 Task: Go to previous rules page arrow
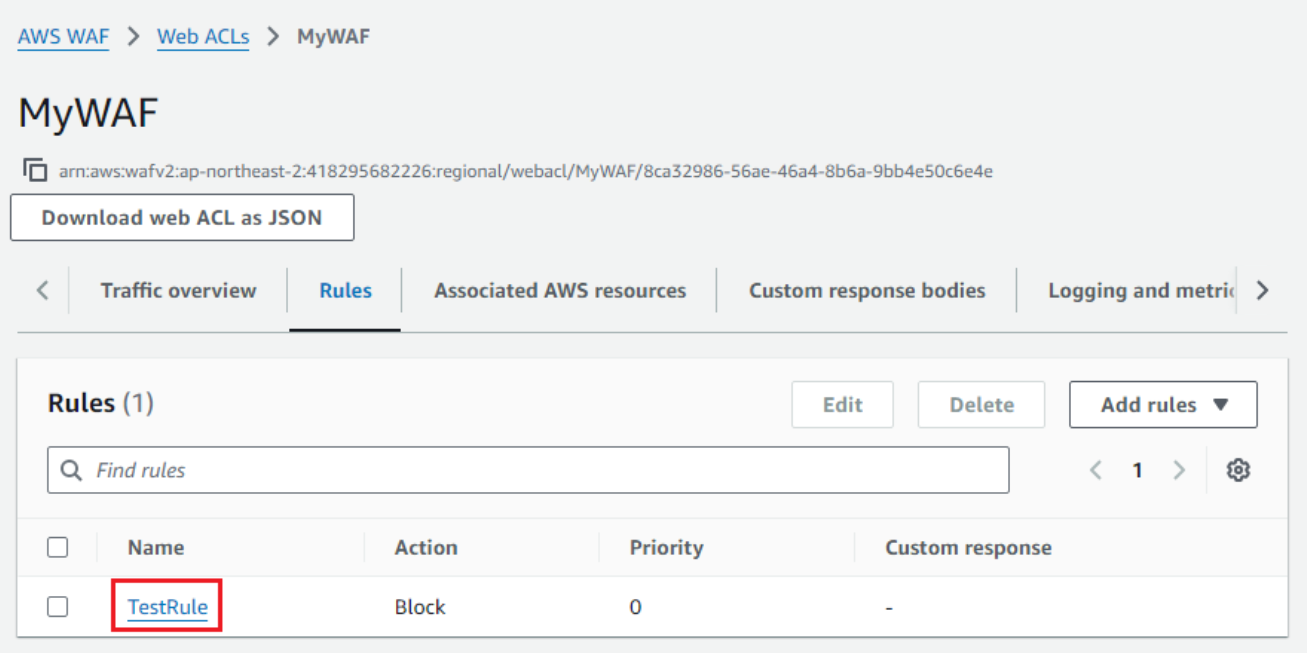click(x=1096, y=470)
